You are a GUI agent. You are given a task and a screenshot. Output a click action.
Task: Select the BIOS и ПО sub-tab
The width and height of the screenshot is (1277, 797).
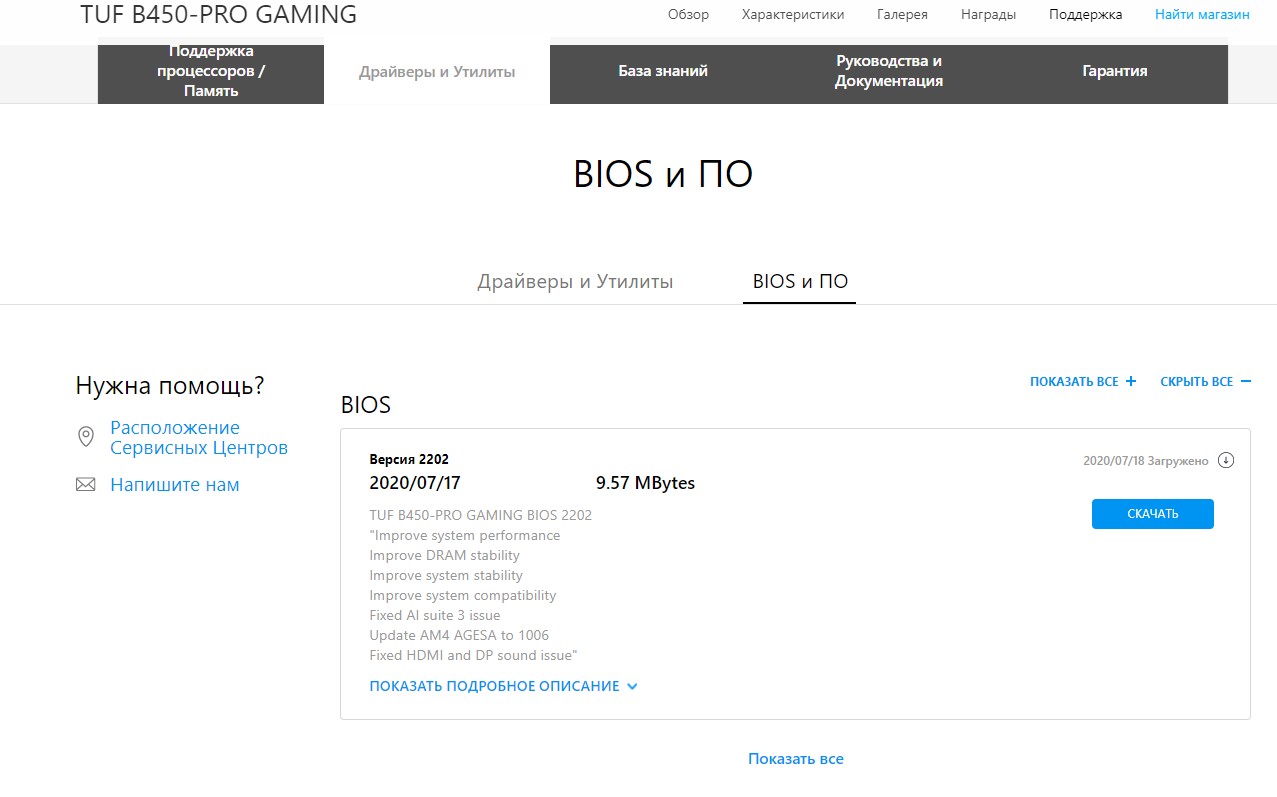[800, 282]
